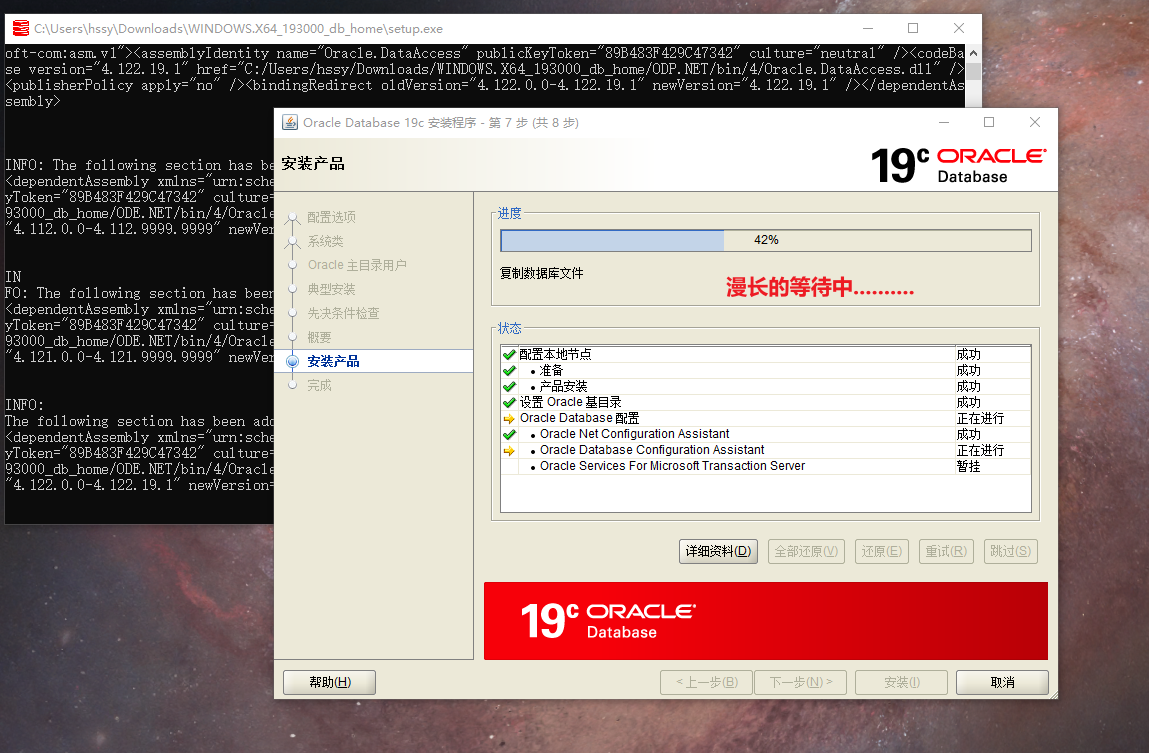The width and height of the screenshot is (1149, 753).
Task: Click the 下一步(N) next button
Action: 800,682
